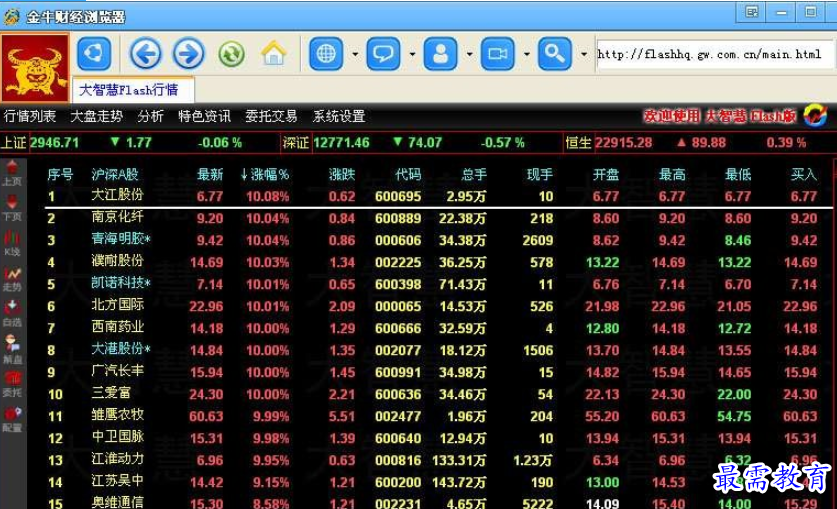
Task: Select stock row 濮耐股份
Action: [432, 262]
